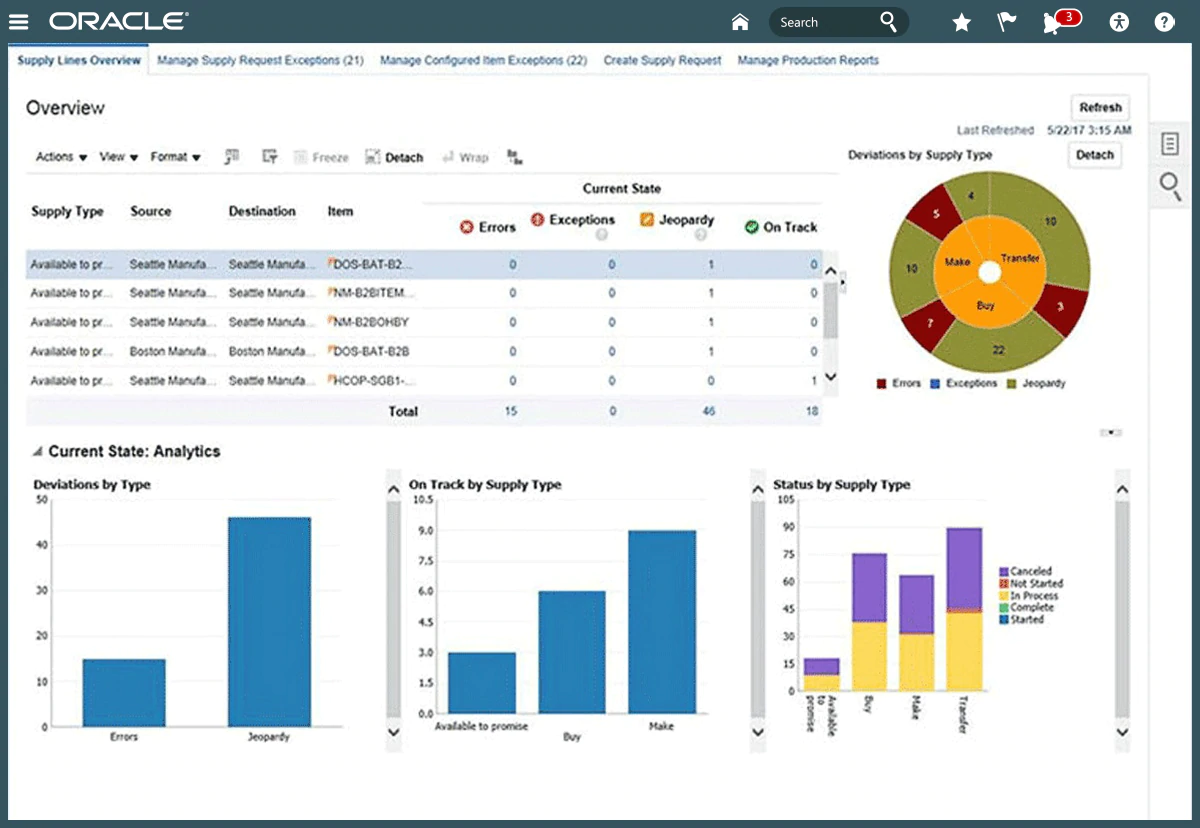The image size is (1200, 828).
Task: Open the Help question mark icon
Action: tap(1164, 22)
